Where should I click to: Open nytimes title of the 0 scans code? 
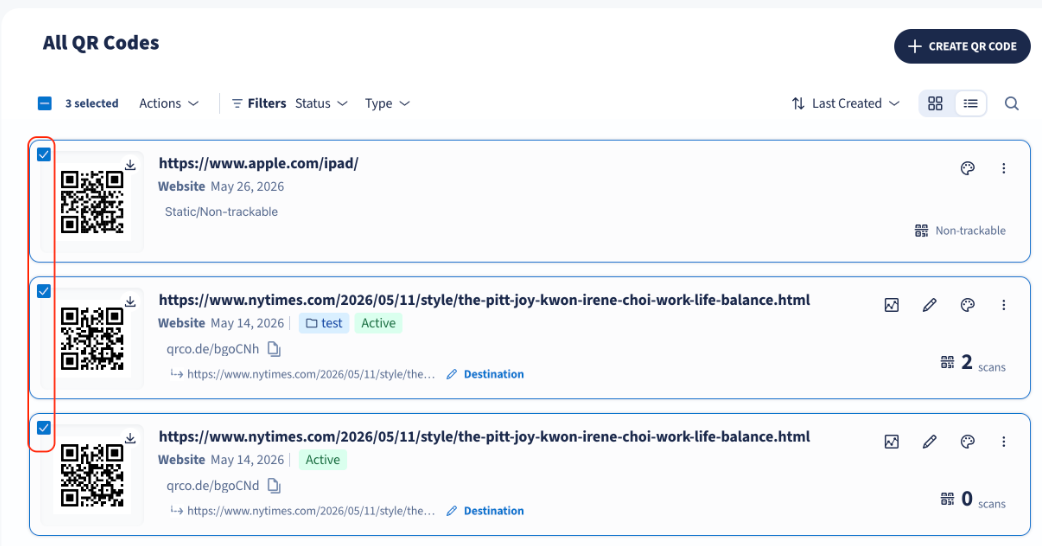[x=484, y=437]
